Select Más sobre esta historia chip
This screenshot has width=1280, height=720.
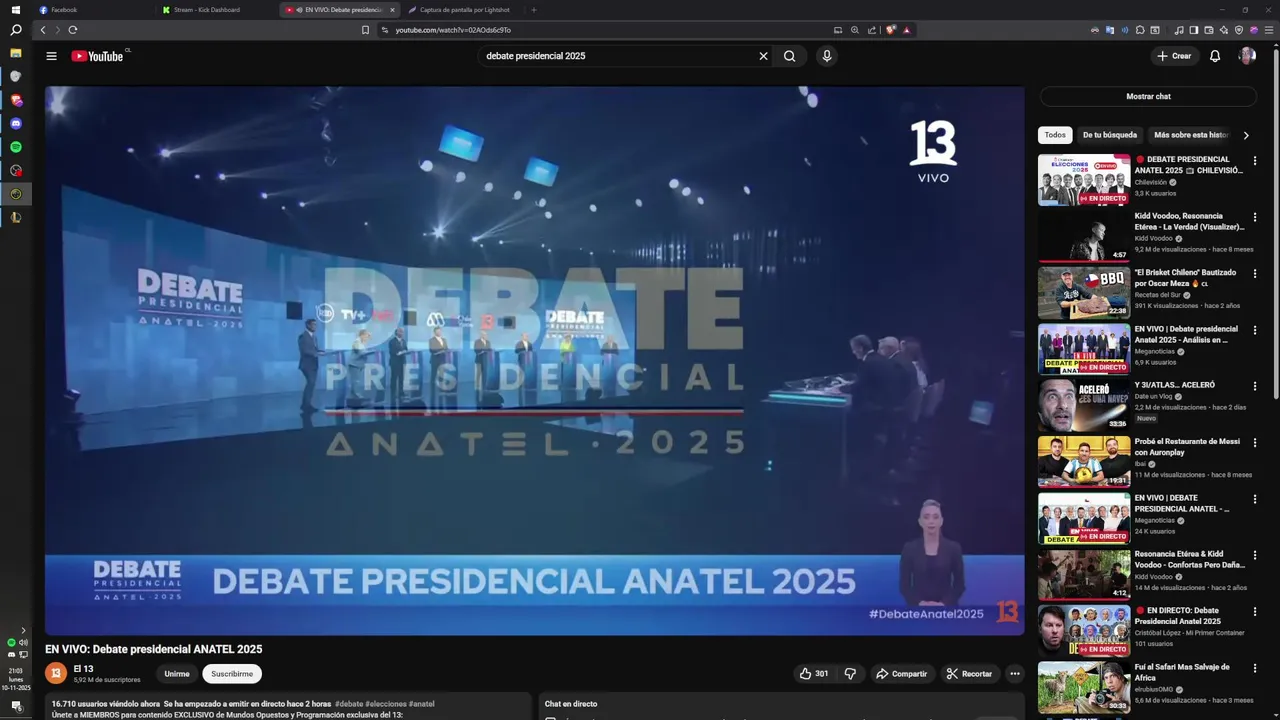pyautogui.click(x=1191, y=135)
